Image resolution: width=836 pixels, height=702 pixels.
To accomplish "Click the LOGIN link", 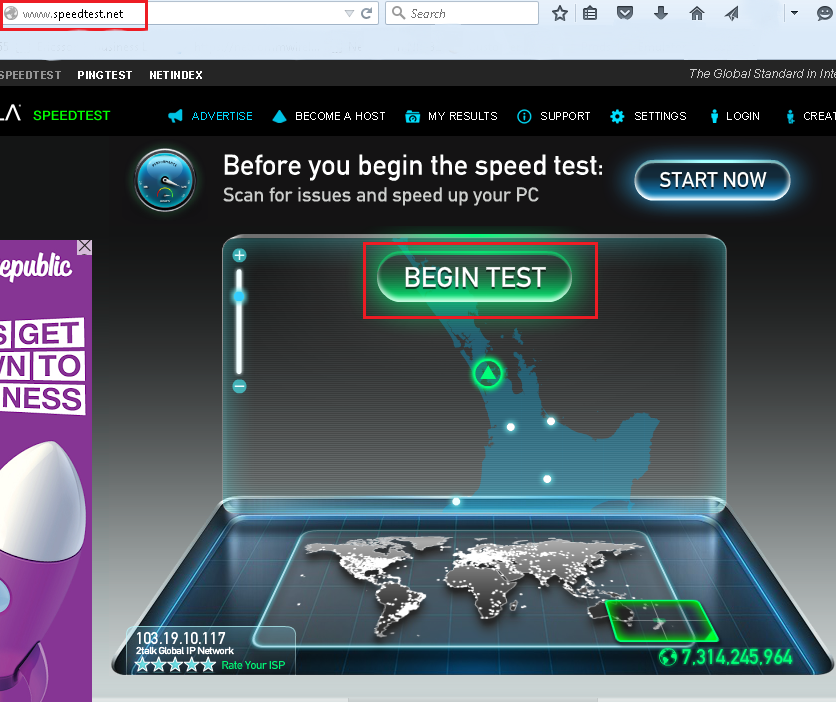I will pyautogui.click(x=735, y=116).
